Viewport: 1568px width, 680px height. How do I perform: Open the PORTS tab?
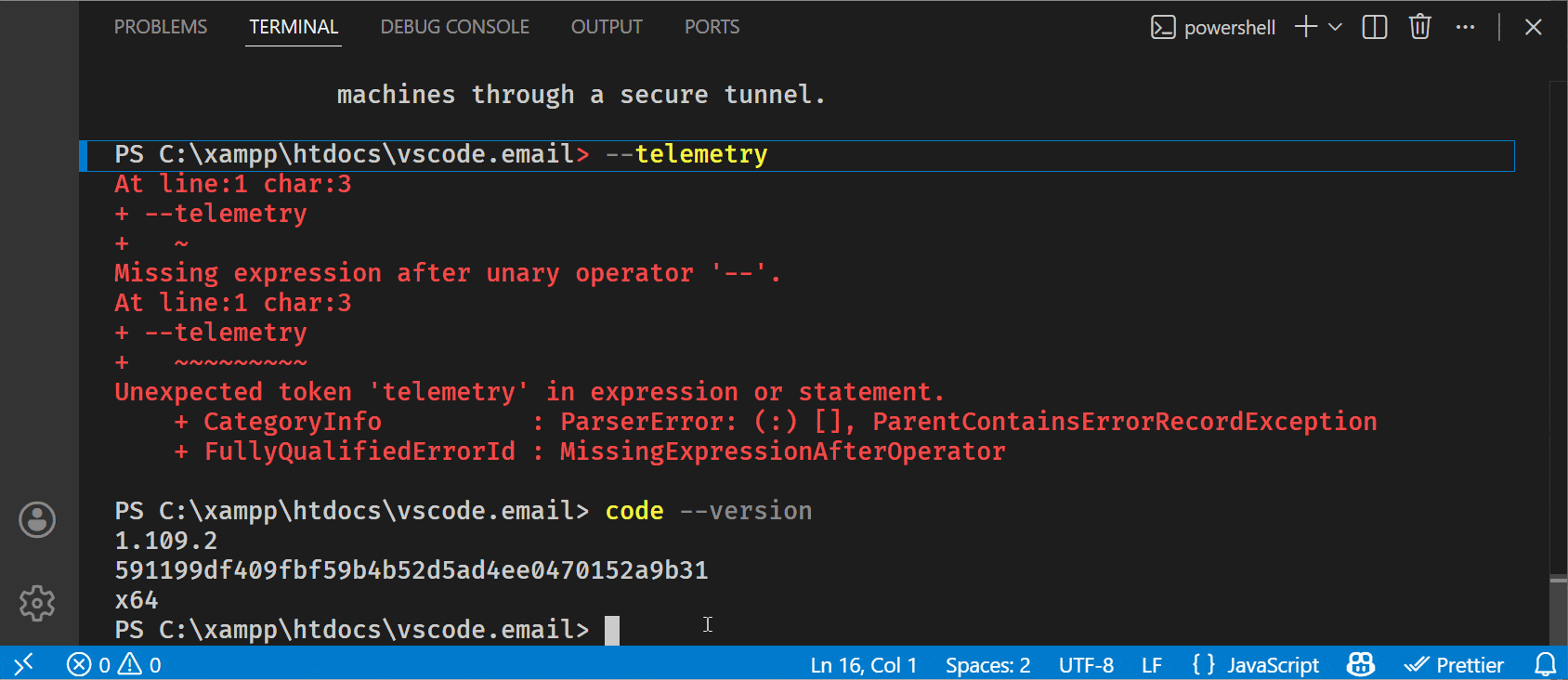(x=711, y=27)
